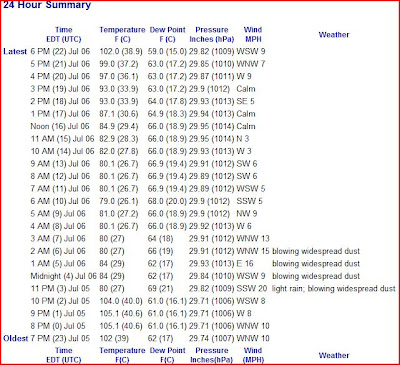The image size is (400, 365).
Task: Click temperature 84.9 (29.4)
Action: pos(119,126)
